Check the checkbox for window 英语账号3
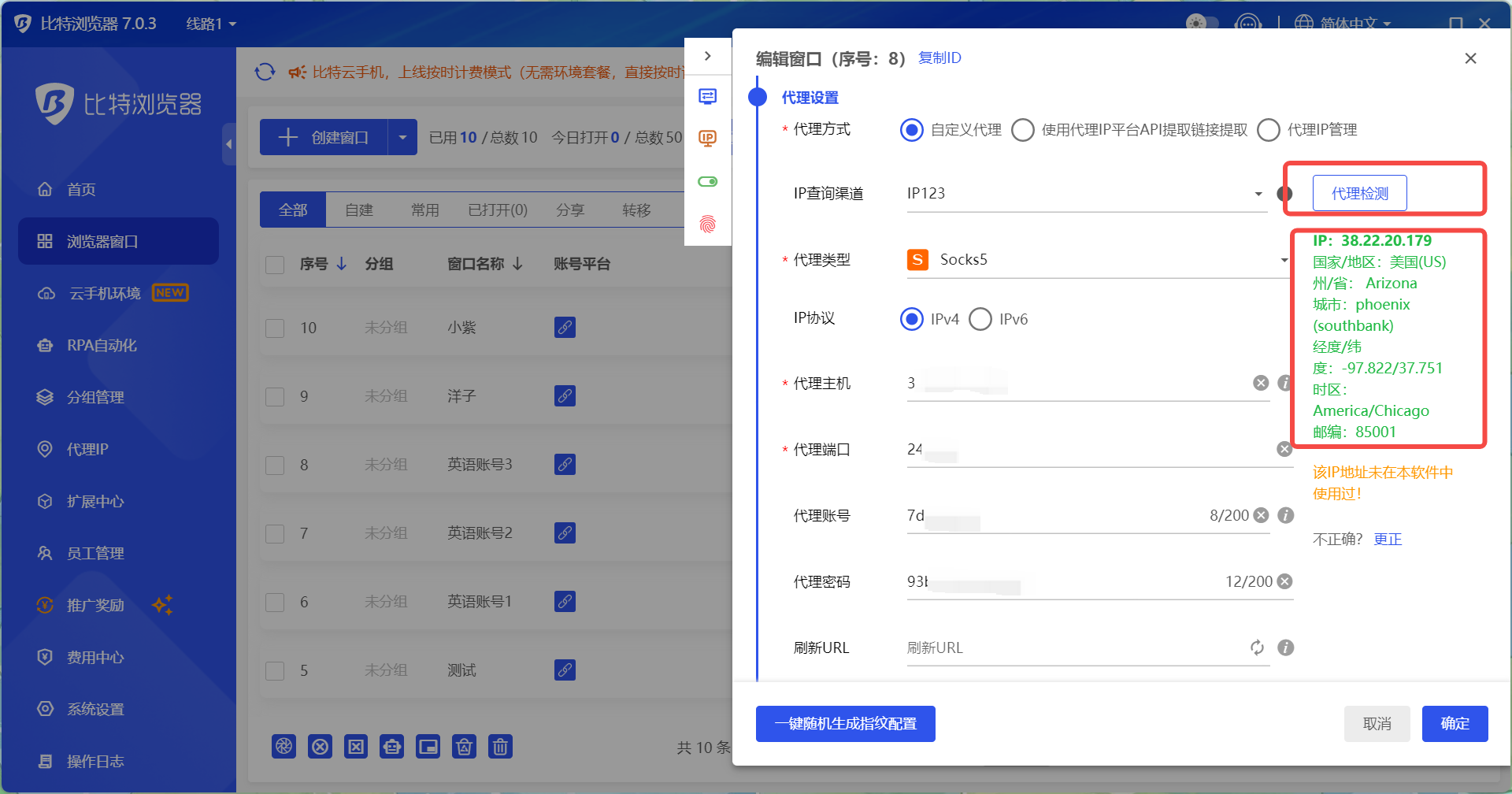The image size is (1512, 794). point(275,465)
